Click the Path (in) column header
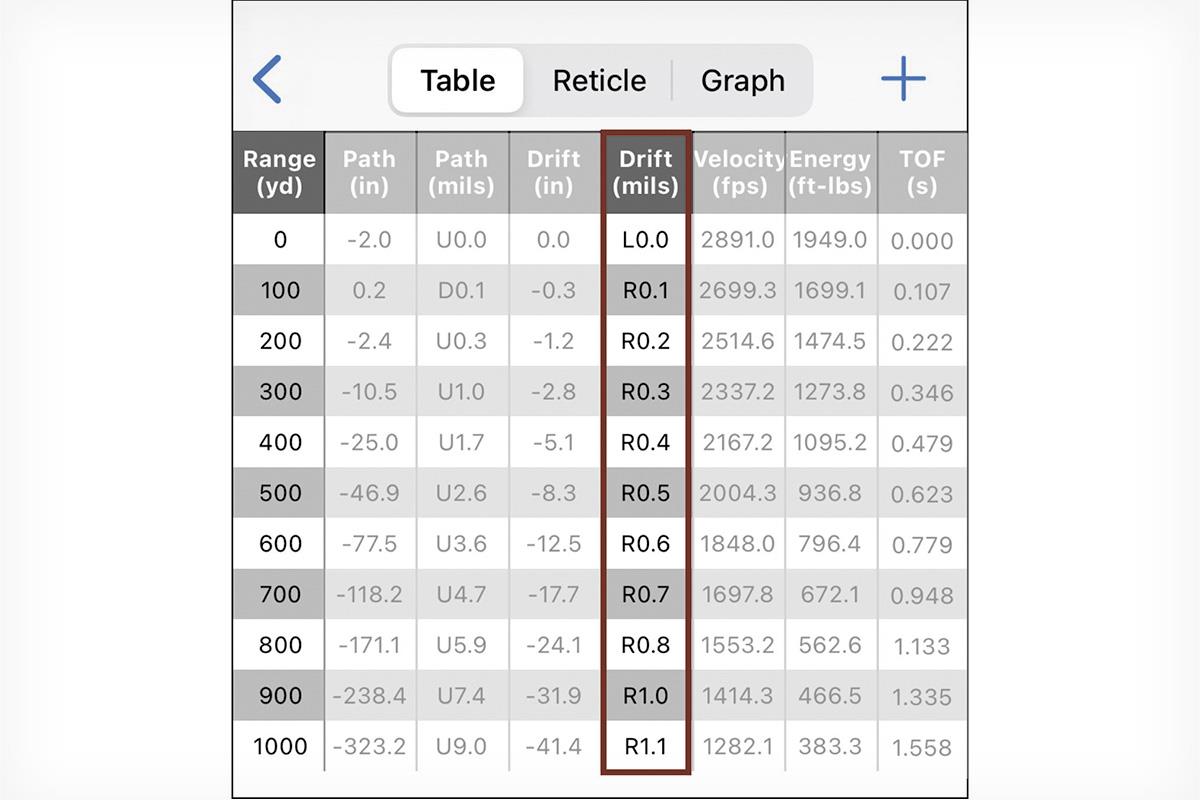The height and width of the screenshot is (800, 1200). [369, 172]
